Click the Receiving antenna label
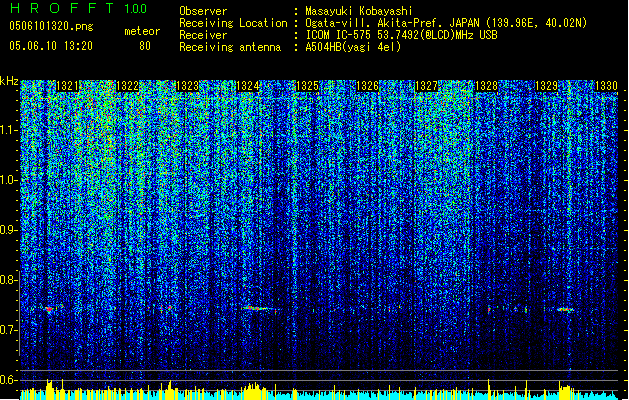Viewport: 629px width, 400px height. (230, 47)
